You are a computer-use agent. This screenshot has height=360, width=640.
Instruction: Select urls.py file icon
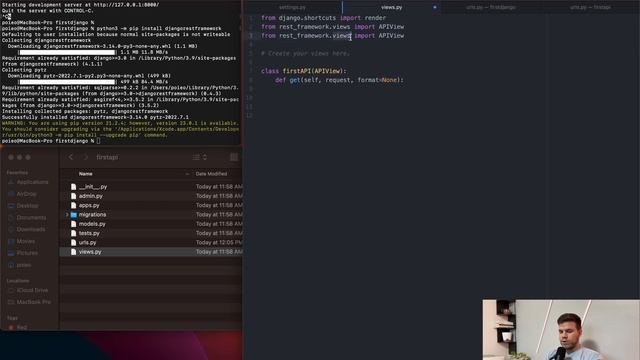click(73, 242)
